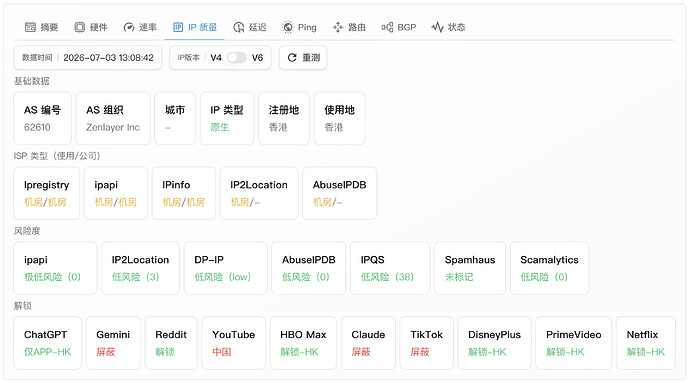
Task: Open the 状态 status tab
Action: click(448, 27)
